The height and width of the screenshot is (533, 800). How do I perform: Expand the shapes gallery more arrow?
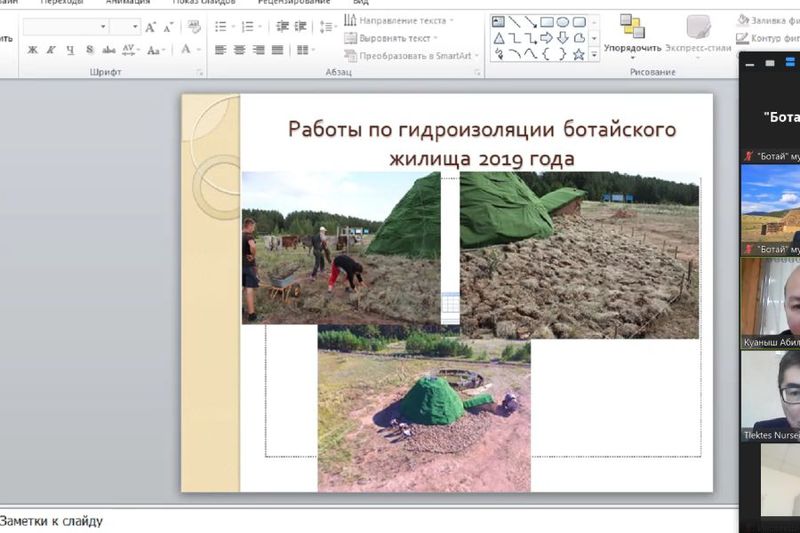594,54
